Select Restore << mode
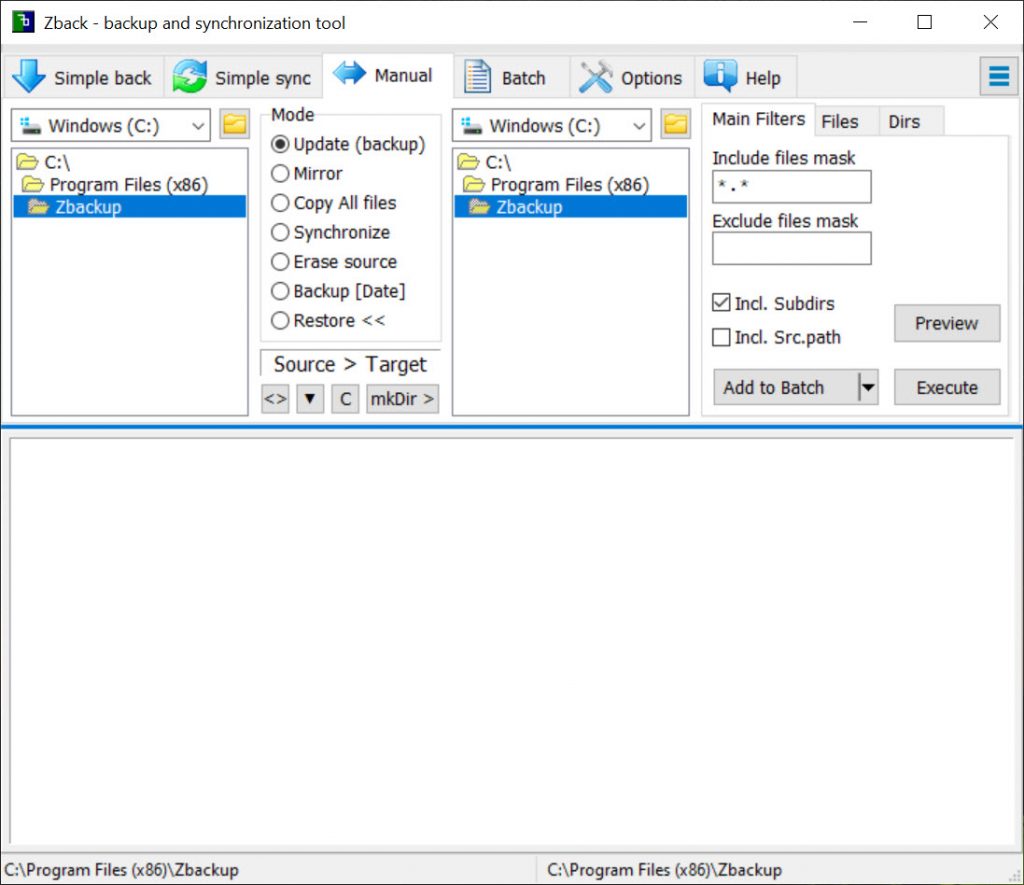Screen dimensions: 1024x885 click(x=328, y=320)
